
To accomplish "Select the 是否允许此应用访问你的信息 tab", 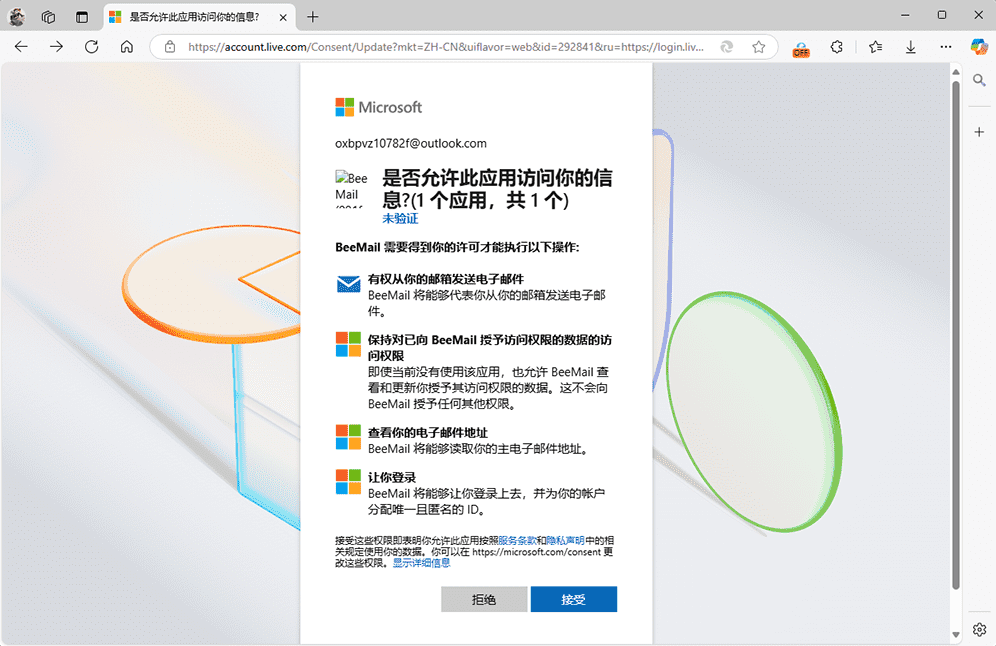I will pos(199,17).
